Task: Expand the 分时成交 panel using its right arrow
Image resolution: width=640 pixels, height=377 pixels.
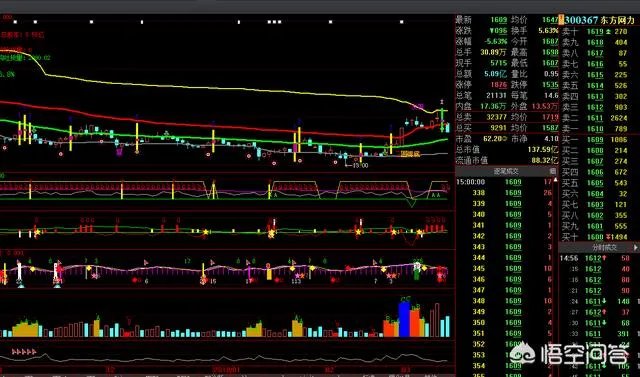Action: coord(636,247)
